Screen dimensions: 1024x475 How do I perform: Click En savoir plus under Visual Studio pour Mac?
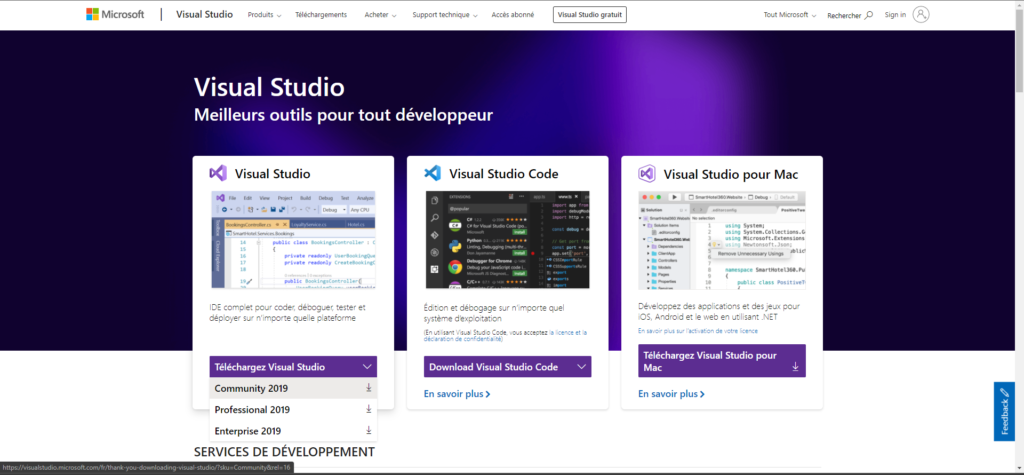[671, 394]
